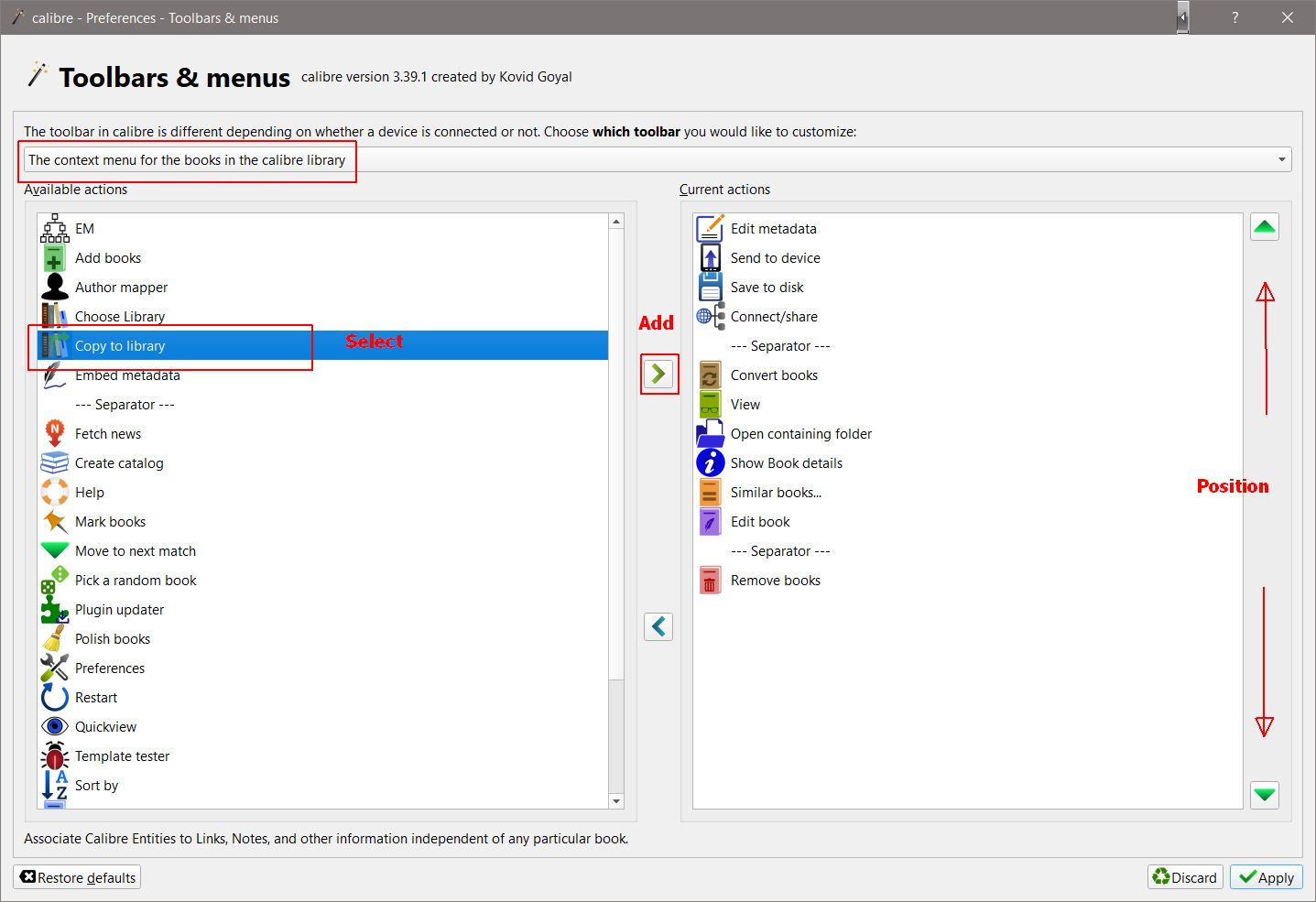Screen dimensions: 1316x902
Task: Click the available actions scrollbar up arrow
Action: 616,222
